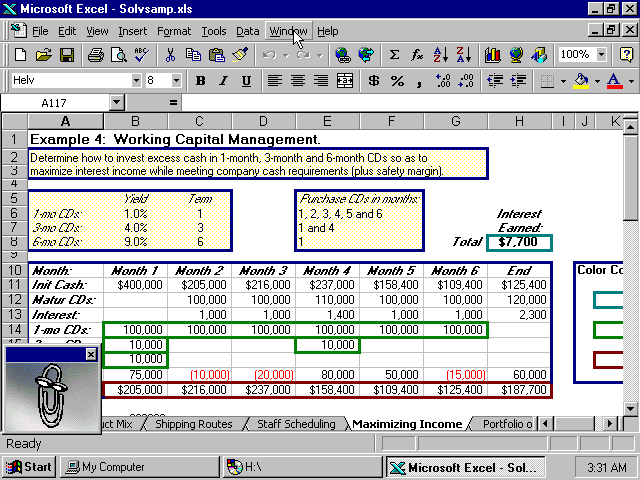Viewport: 640px width, 480px height.
Task: Expand the Name Box dropdown arrow
Action: 116,102
